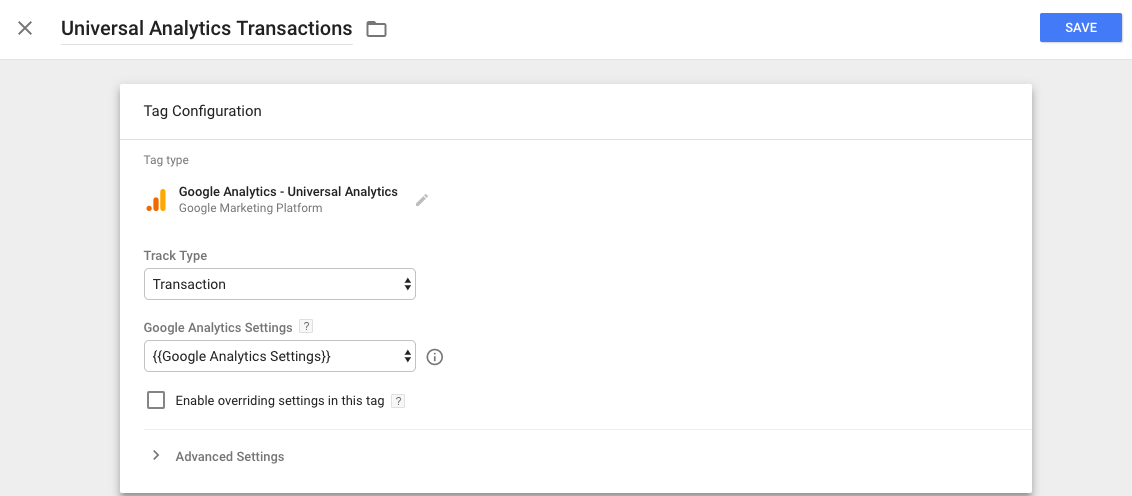This screenshot has width=1132, height=496.
Task: Expand the Advanced Settings section
Action: [156, 456]
